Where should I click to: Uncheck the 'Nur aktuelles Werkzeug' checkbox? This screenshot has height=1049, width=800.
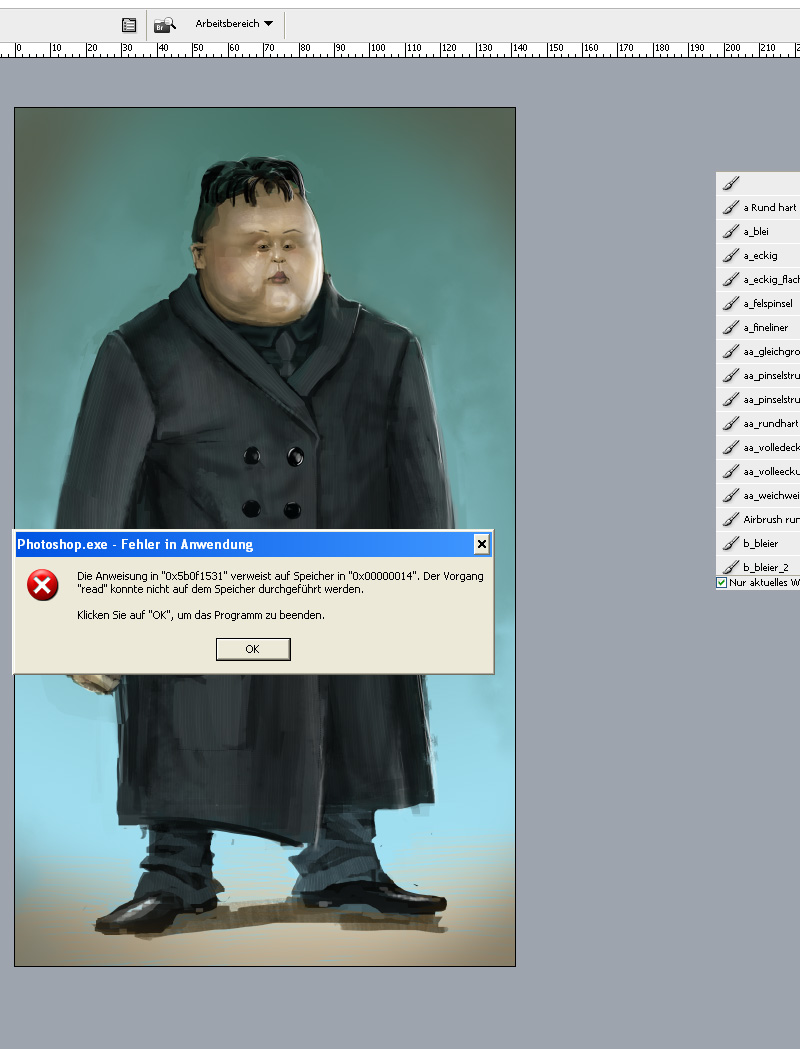click(722, 582)
